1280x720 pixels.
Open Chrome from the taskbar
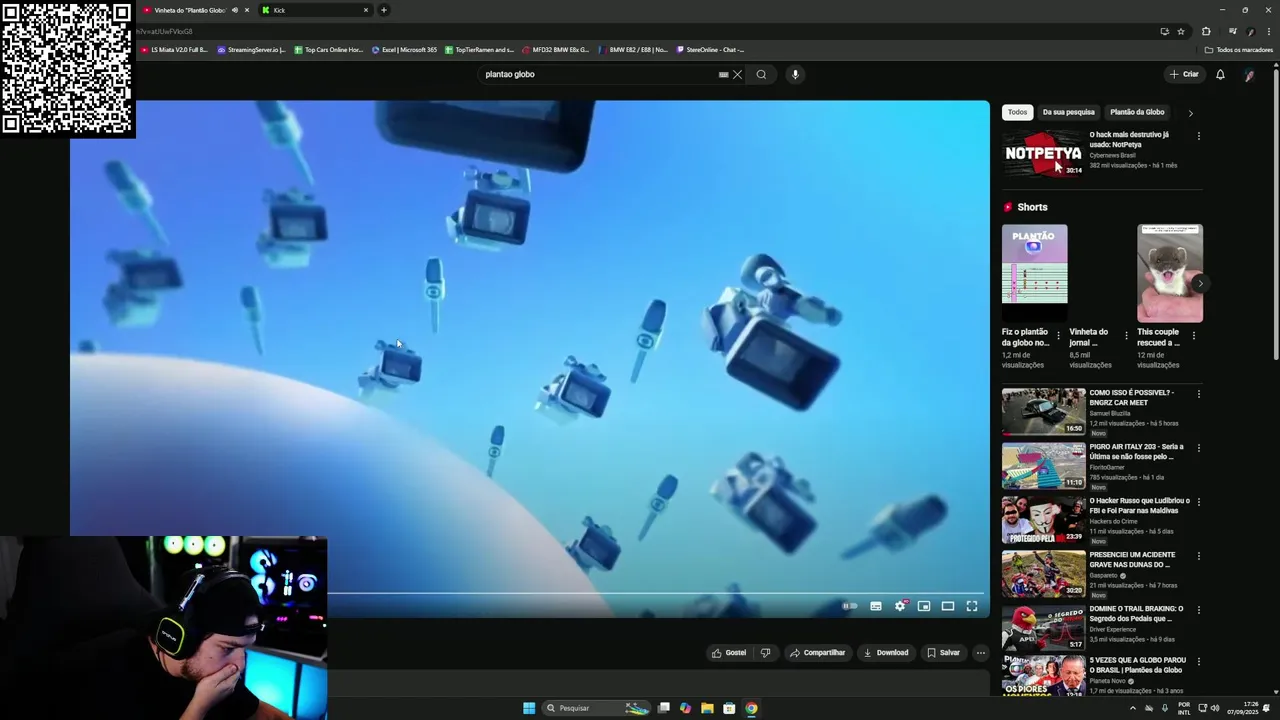751,708
